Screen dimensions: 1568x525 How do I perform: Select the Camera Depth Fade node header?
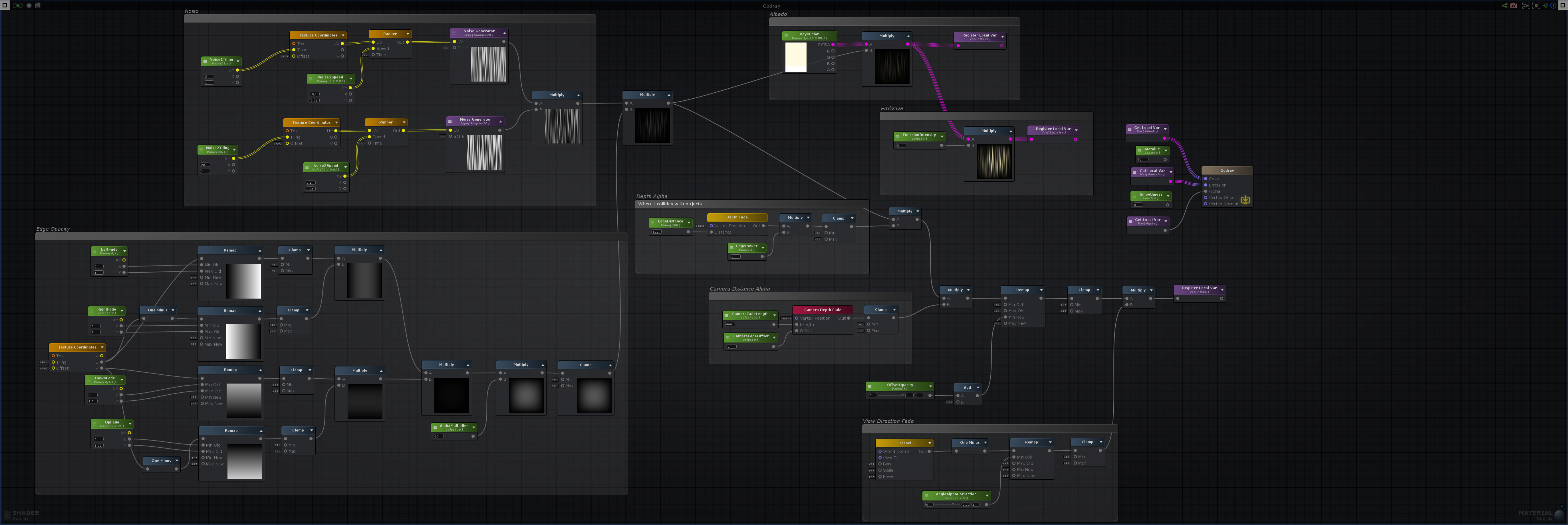[822, 310]
